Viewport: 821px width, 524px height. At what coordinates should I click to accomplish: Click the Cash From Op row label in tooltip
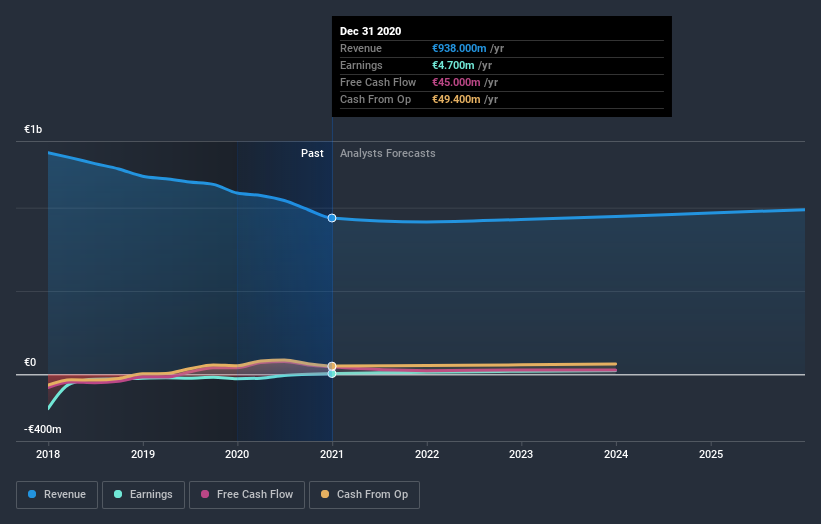pyautogui.click(x=375, y=99)
